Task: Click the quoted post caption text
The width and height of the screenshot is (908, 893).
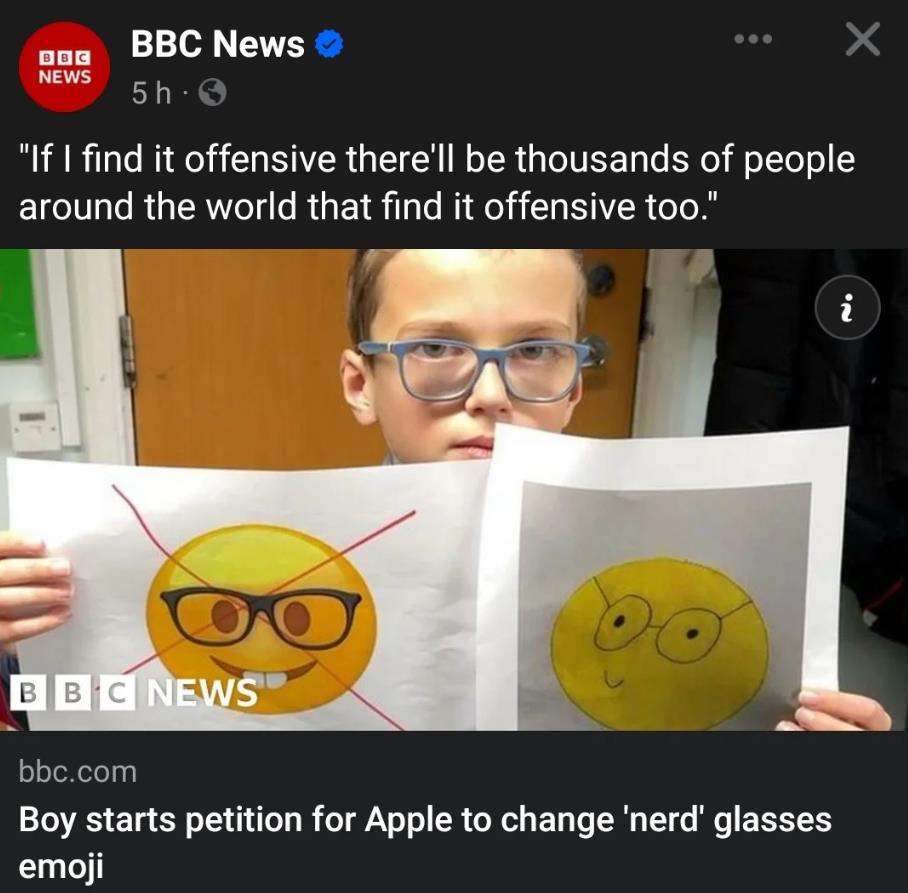Action: click(x=436, y=183)
